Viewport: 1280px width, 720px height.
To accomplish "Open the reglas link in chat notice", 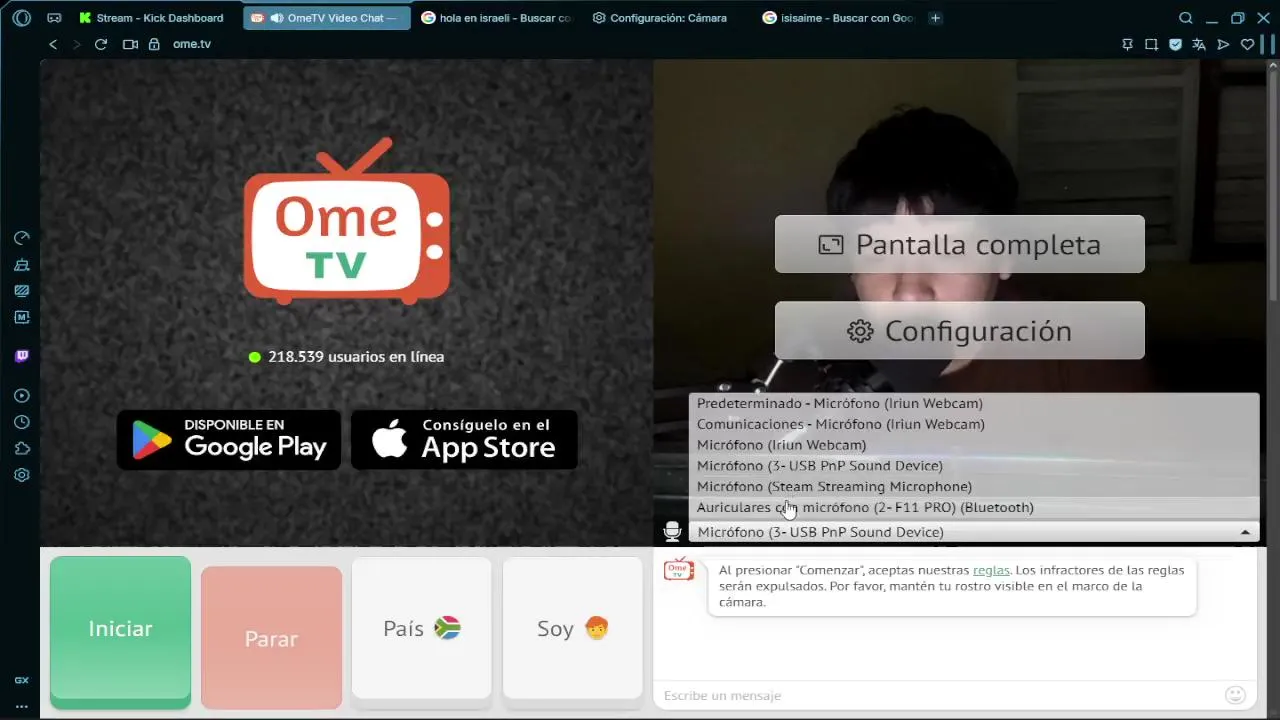I will click(991, 570).
